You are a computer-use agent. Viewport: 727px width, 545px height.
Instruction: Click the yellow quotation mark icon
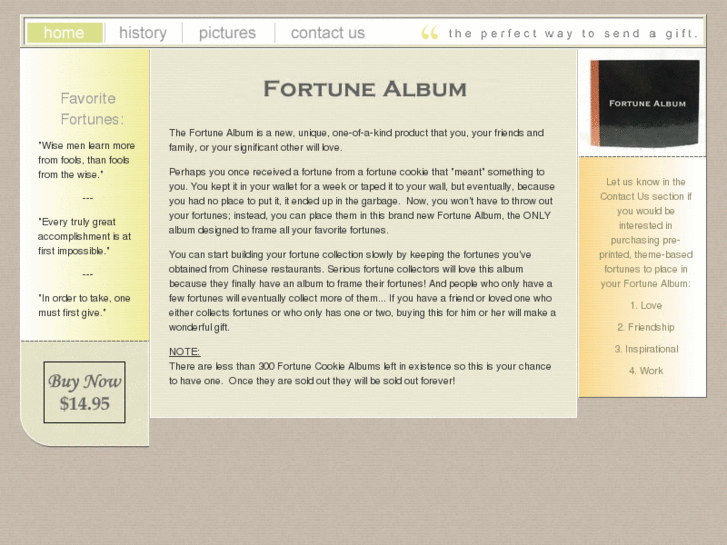click(430, 33)
